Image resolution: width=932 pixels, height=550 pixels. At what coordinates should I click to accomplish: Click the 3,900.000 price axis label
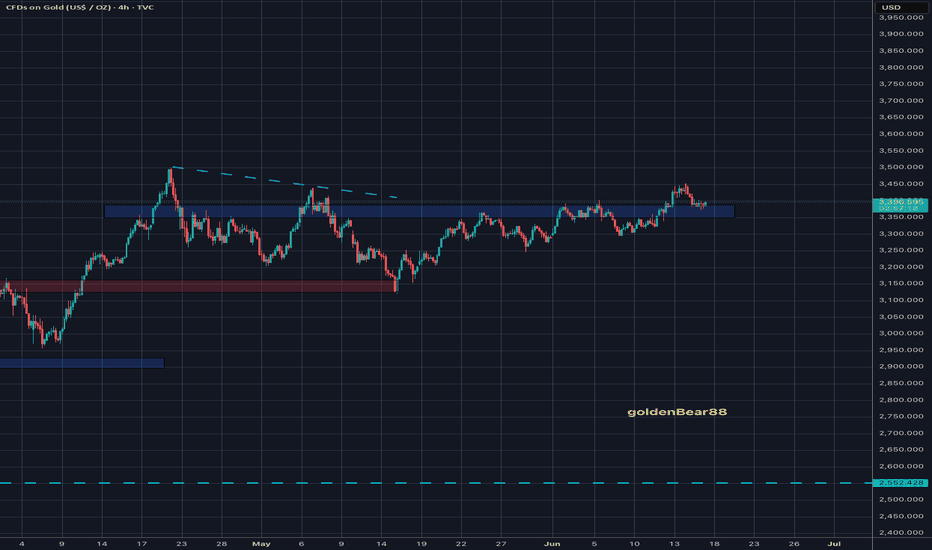pyautogui.click(x=901, y=34)
